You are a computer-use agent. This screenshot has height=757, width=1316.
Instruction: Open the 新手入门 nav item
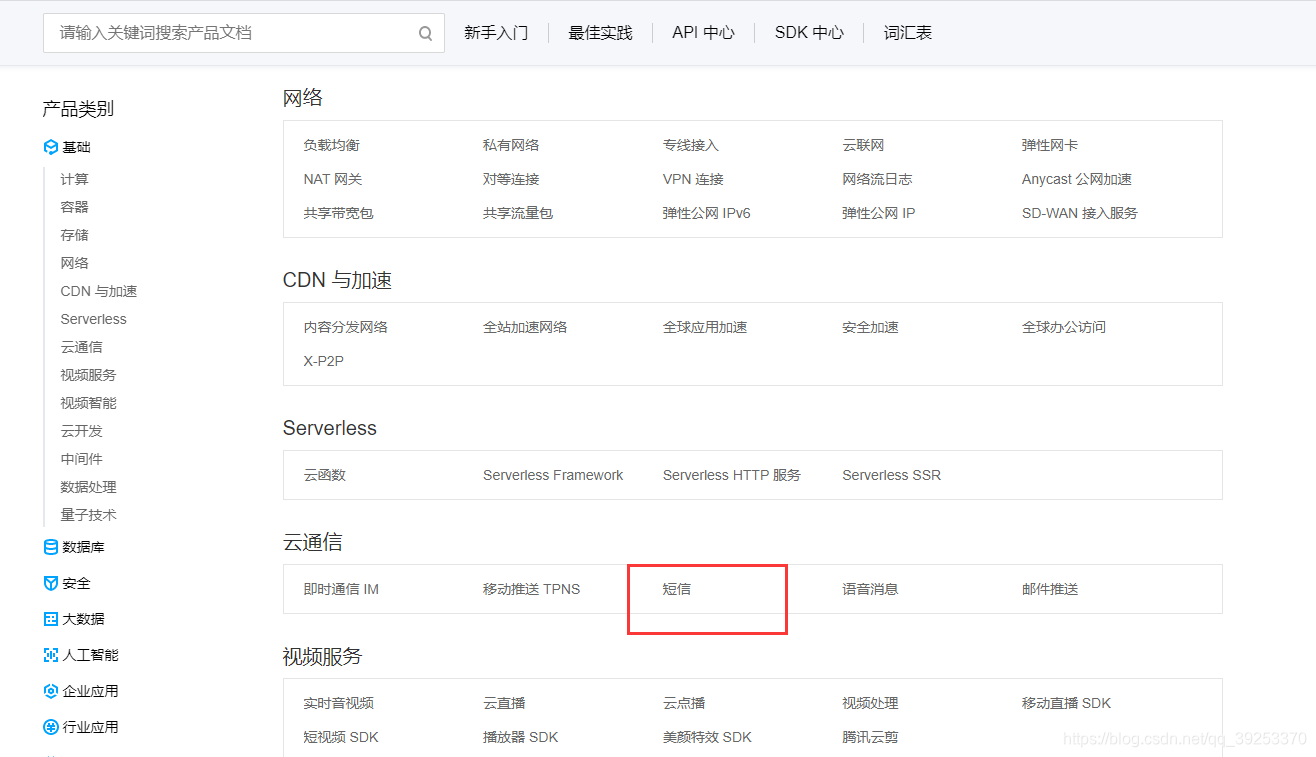[x=496, y=33]
